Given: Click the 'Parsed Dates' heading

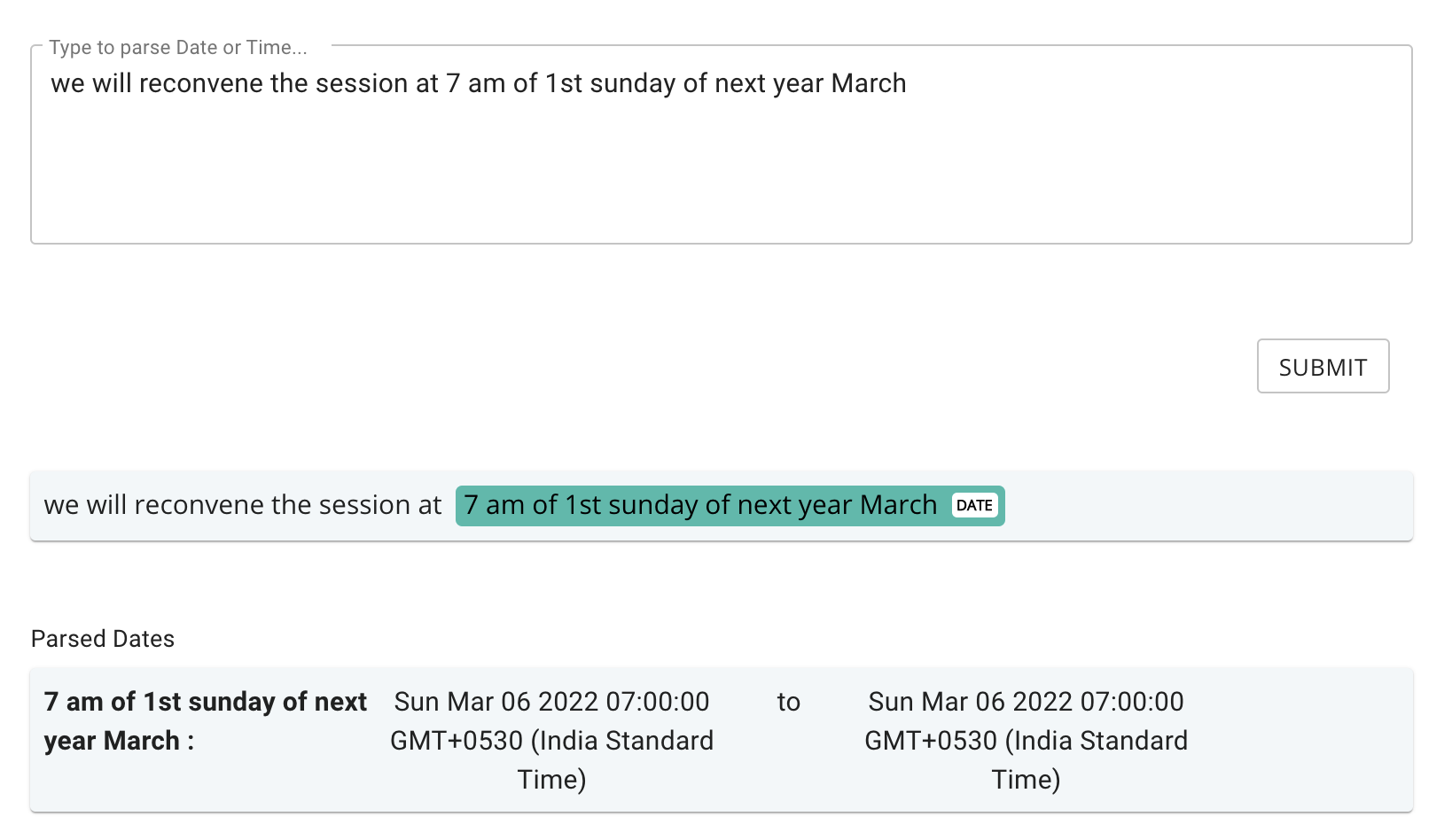Looking at the screenshot, I should 103,639.
